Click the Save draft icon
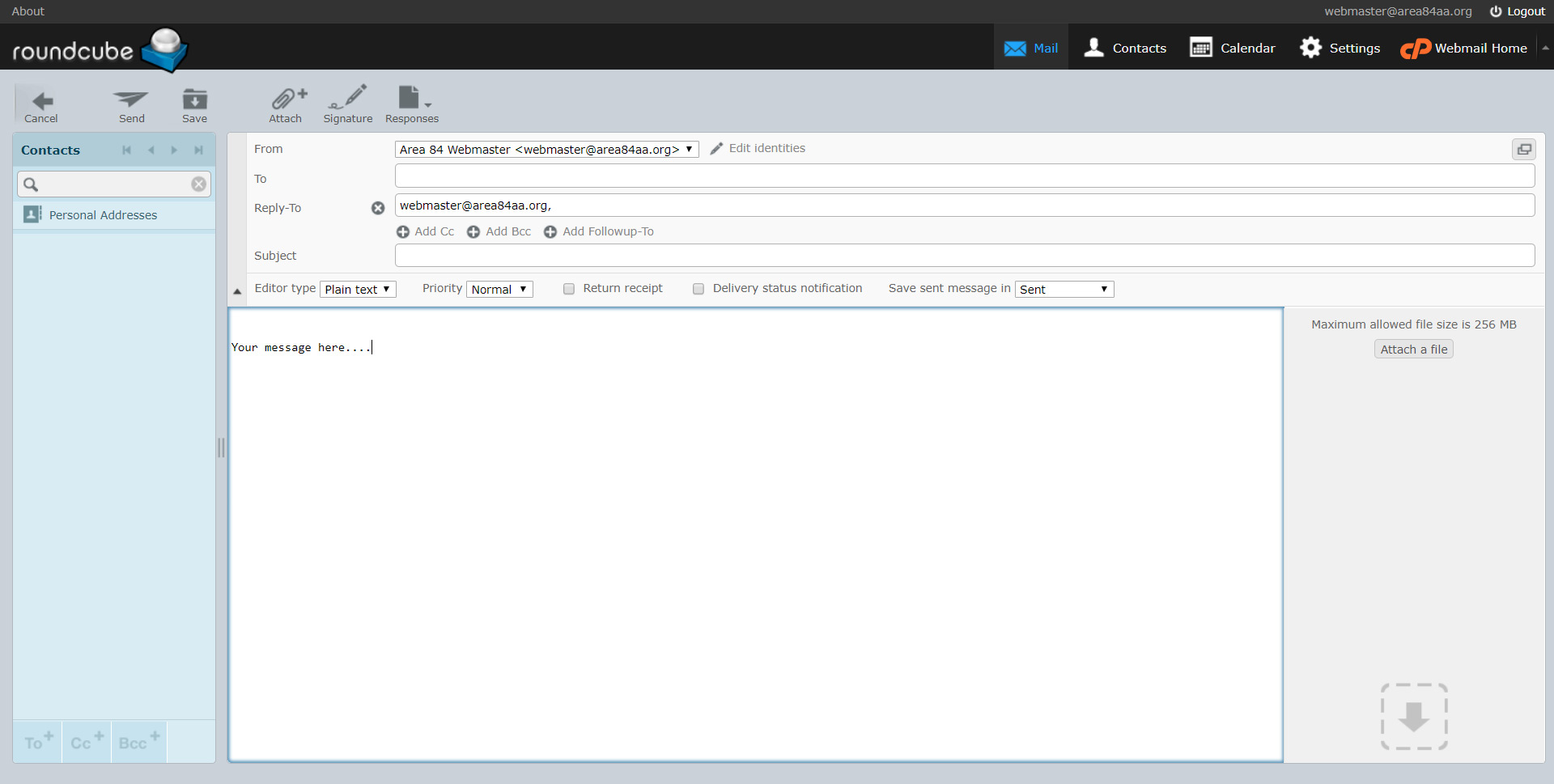The width and height of the screenshot is (1554, 784). coord(194,100)
